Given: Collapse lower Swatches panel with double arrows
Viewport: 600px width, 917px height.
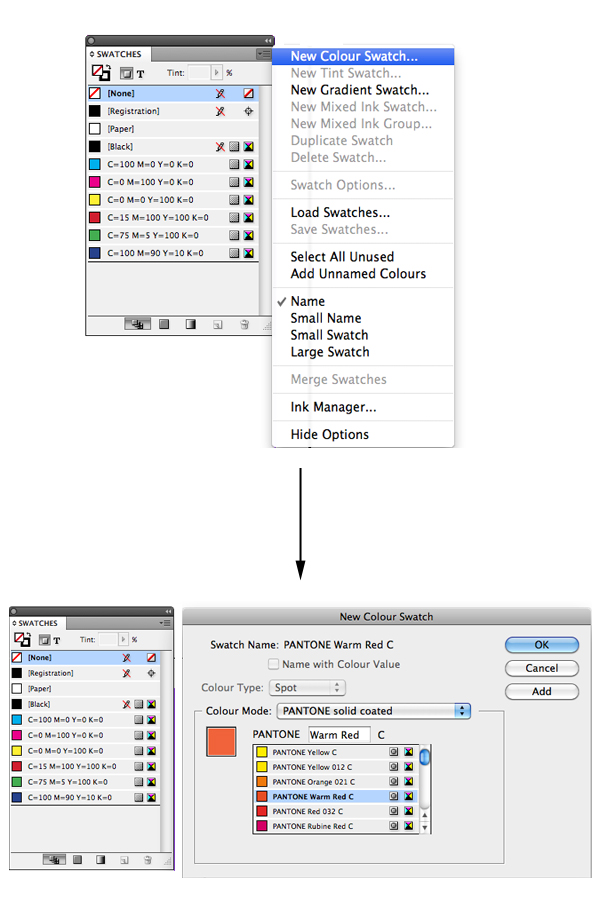Looking at the screenshot, I should pyautogui.click(x=168, y=611).
